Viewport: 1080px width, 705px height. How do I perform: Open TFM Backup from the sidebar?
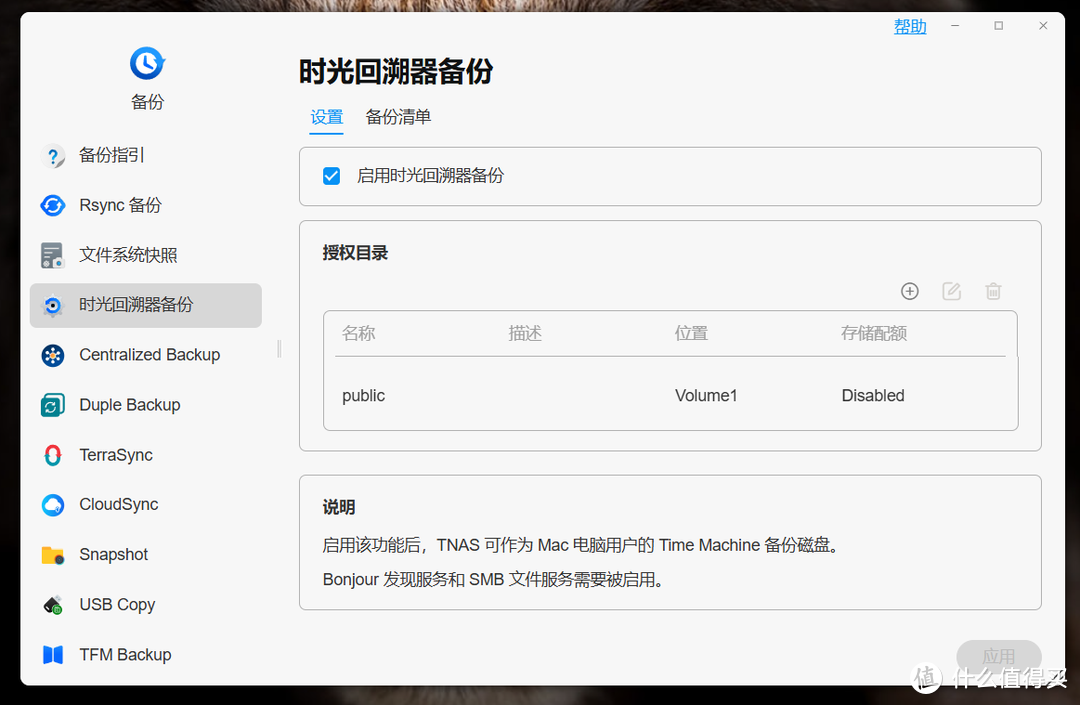click(x=52, y=655)
